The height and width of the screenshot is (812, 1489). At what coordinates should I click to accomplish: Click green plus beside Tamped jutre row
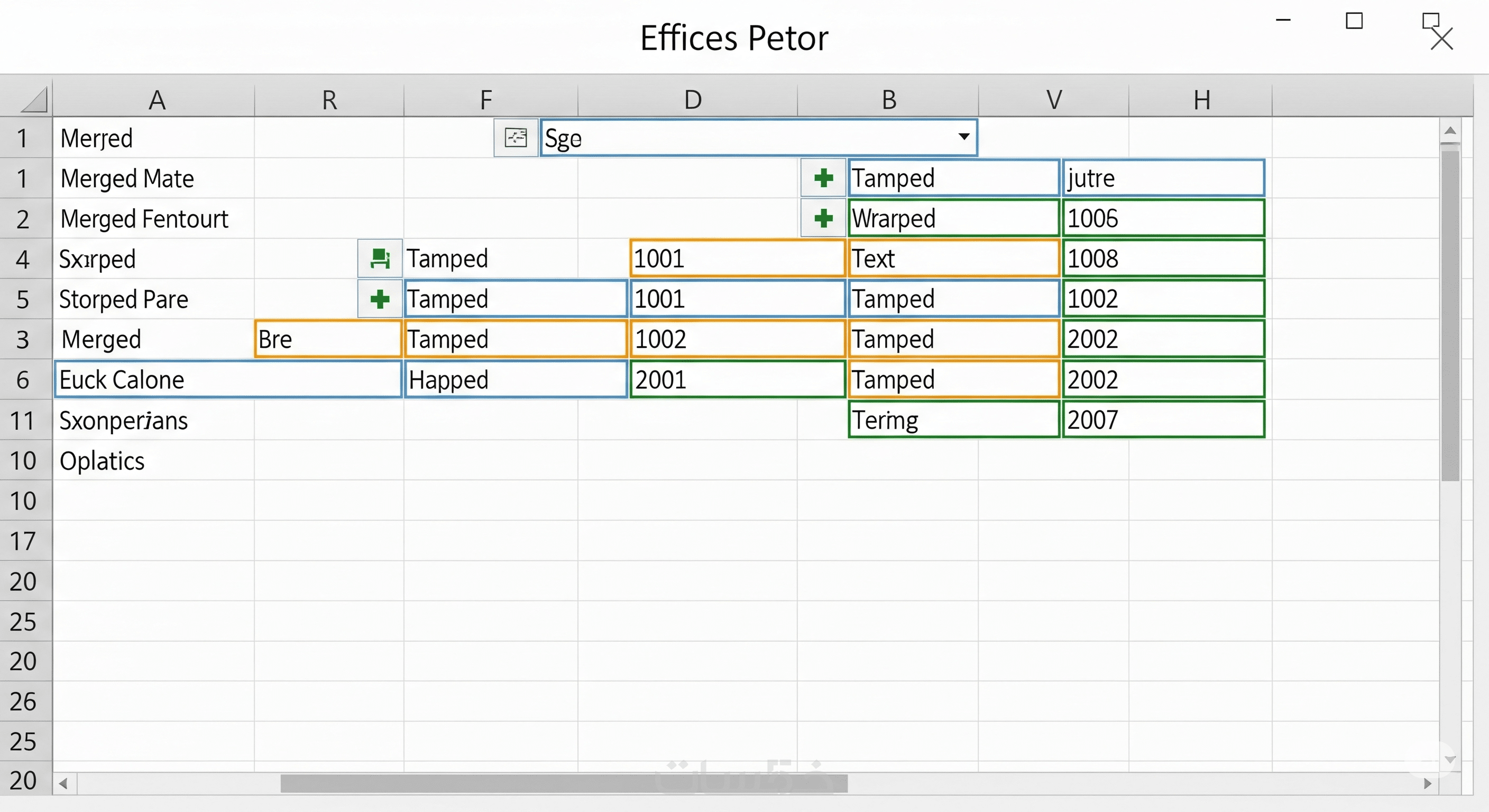[x=823, y=178]
